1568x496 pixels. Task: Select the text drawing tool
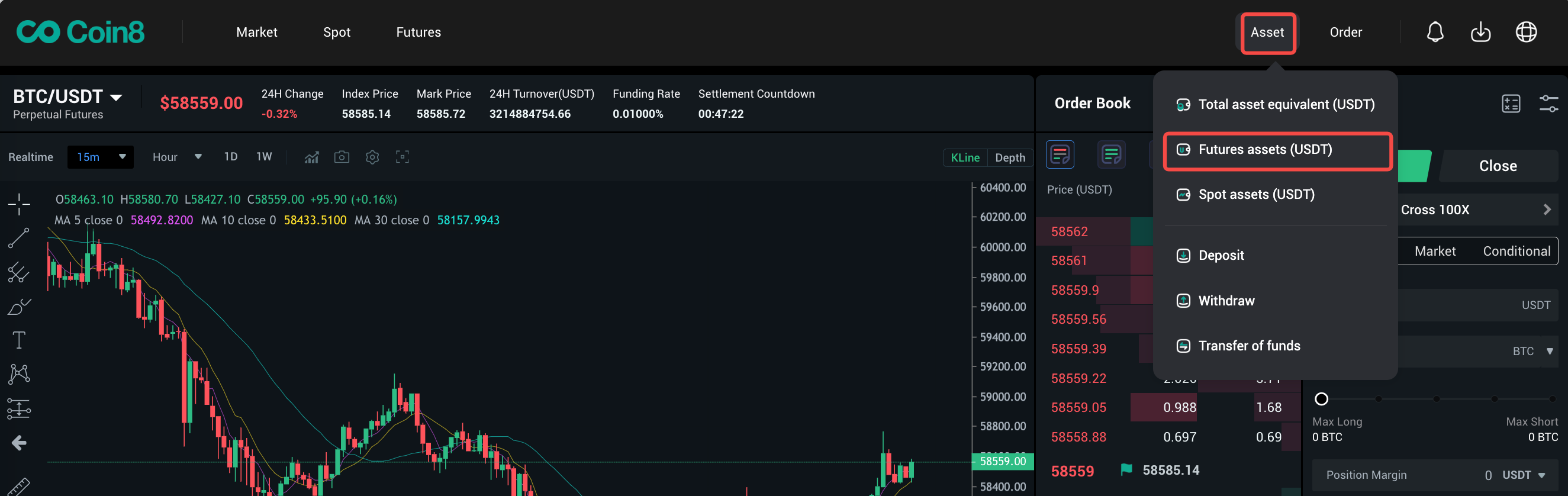pyautogui.click(x=19, y=340)
